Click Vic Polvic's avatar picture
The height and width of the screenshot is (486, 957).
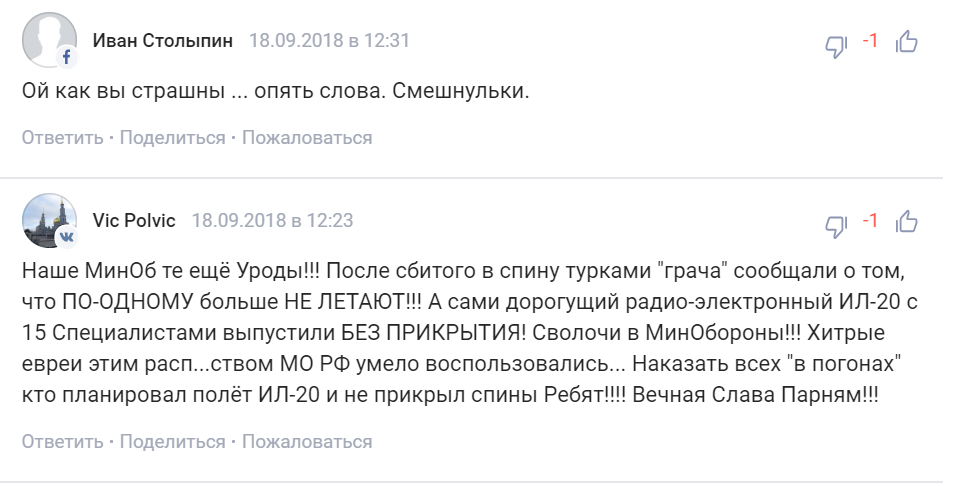pos(46,218)
